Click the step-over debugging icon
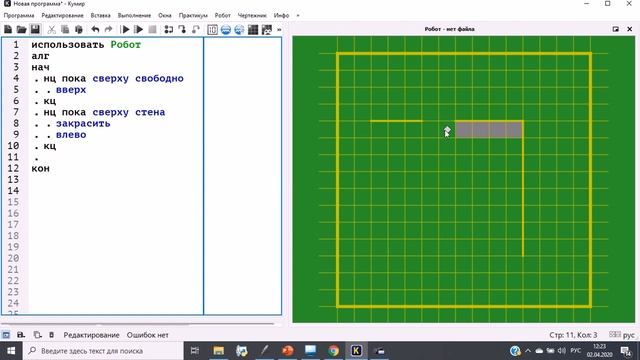This screenshot has width=640, height=360. 169,29
